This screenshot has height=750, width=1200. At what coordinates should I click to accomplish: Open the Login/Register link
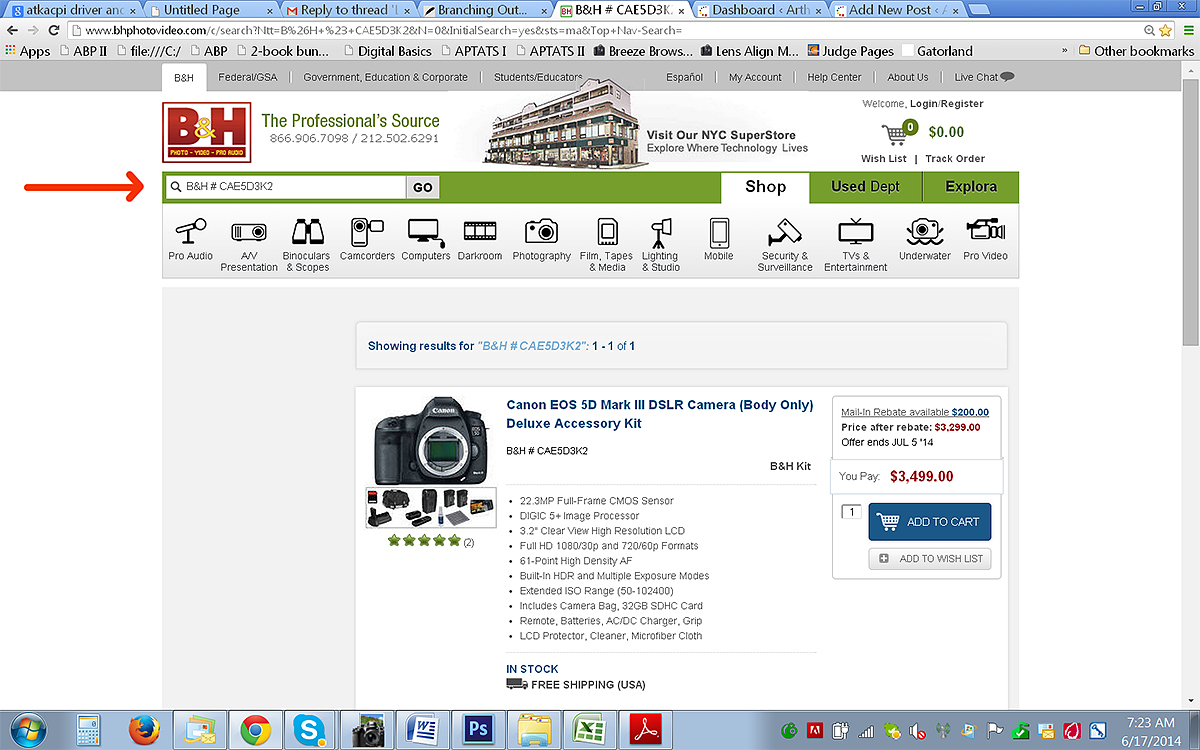[946, 104]
